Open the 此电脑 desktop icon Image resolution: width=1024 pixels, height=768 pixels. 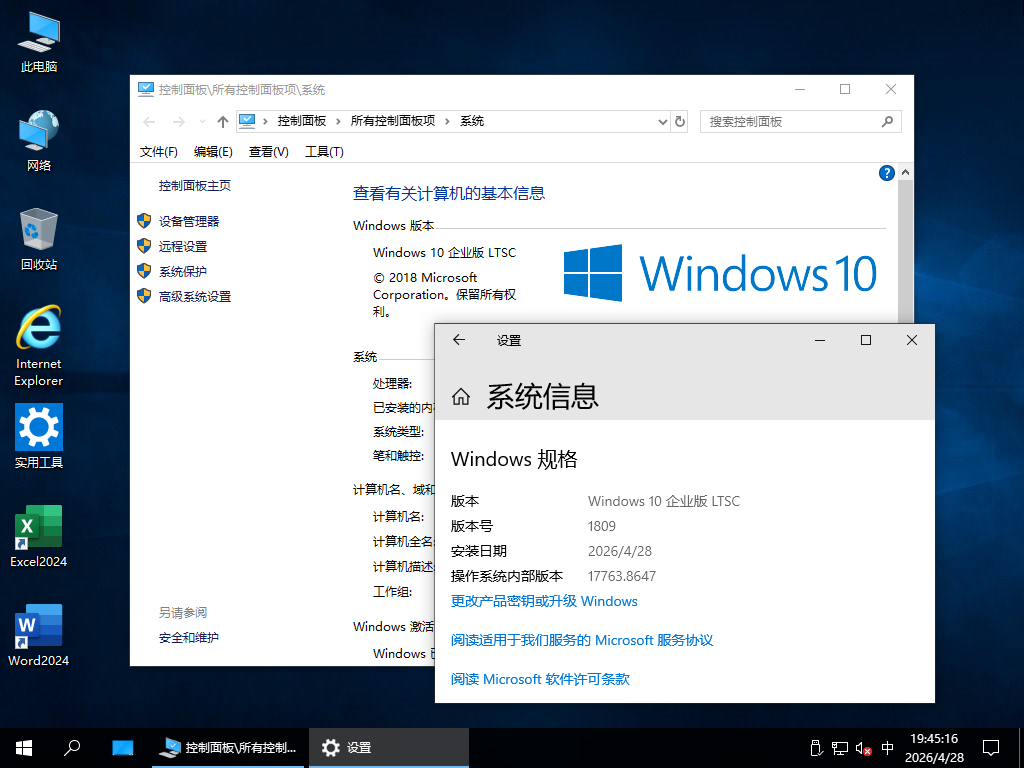[39, 42]
